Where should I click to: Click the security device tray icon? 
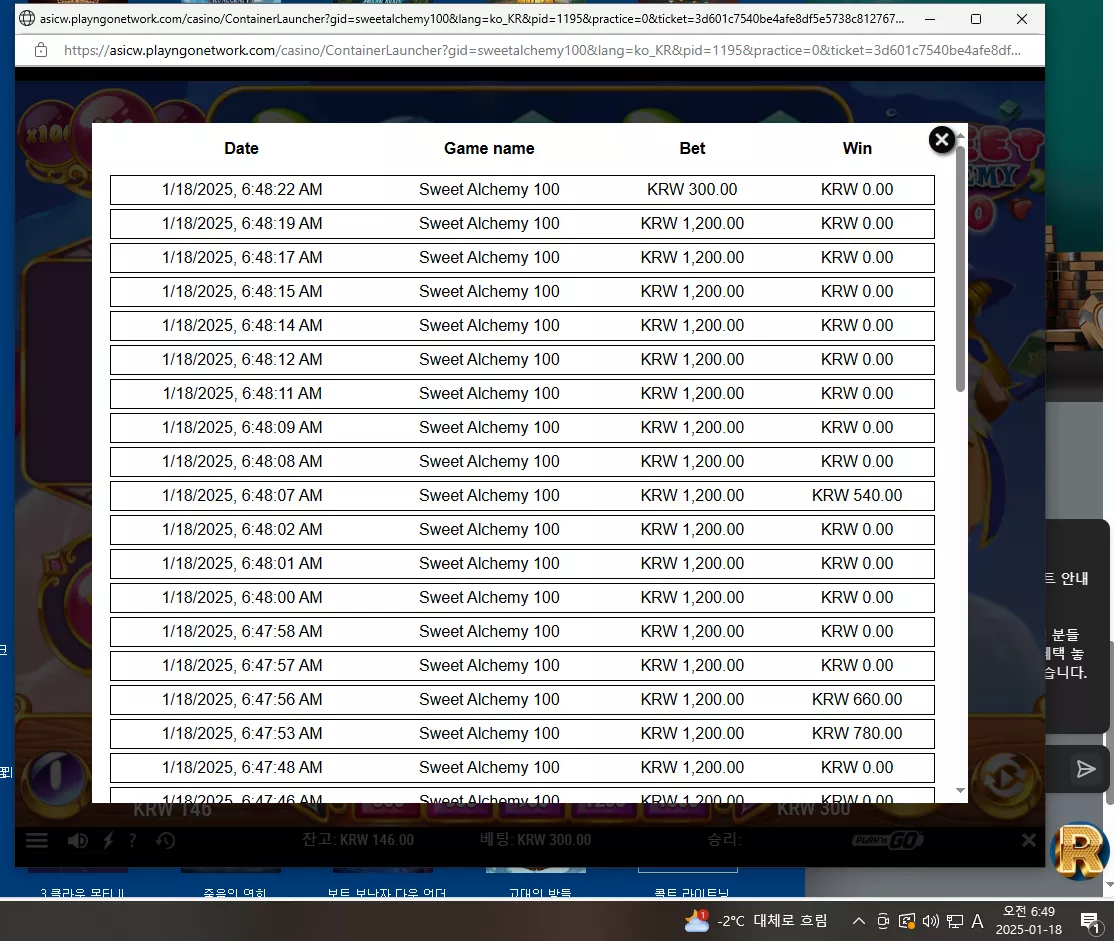[907, 921]
